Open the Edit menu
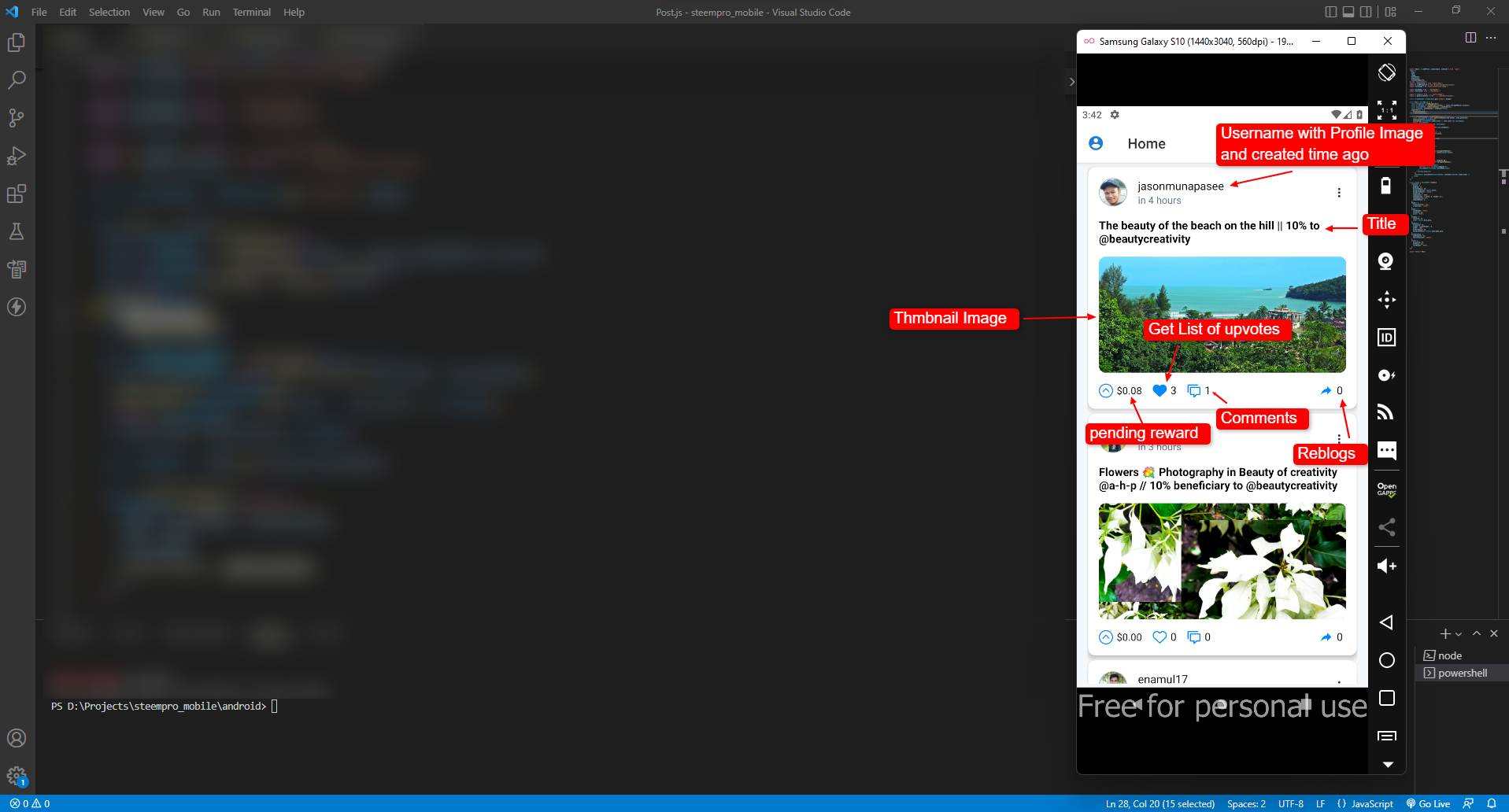 [x=68, y=12]
